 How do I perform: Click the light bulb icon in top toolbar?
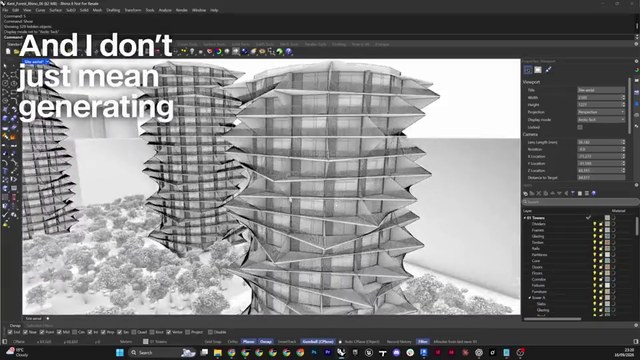coord(192,52)
